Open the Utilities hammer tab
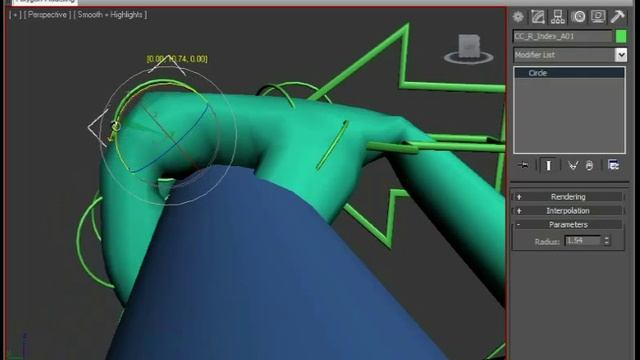This screenshot has width=640, height=360. click(x=618, y=17)
